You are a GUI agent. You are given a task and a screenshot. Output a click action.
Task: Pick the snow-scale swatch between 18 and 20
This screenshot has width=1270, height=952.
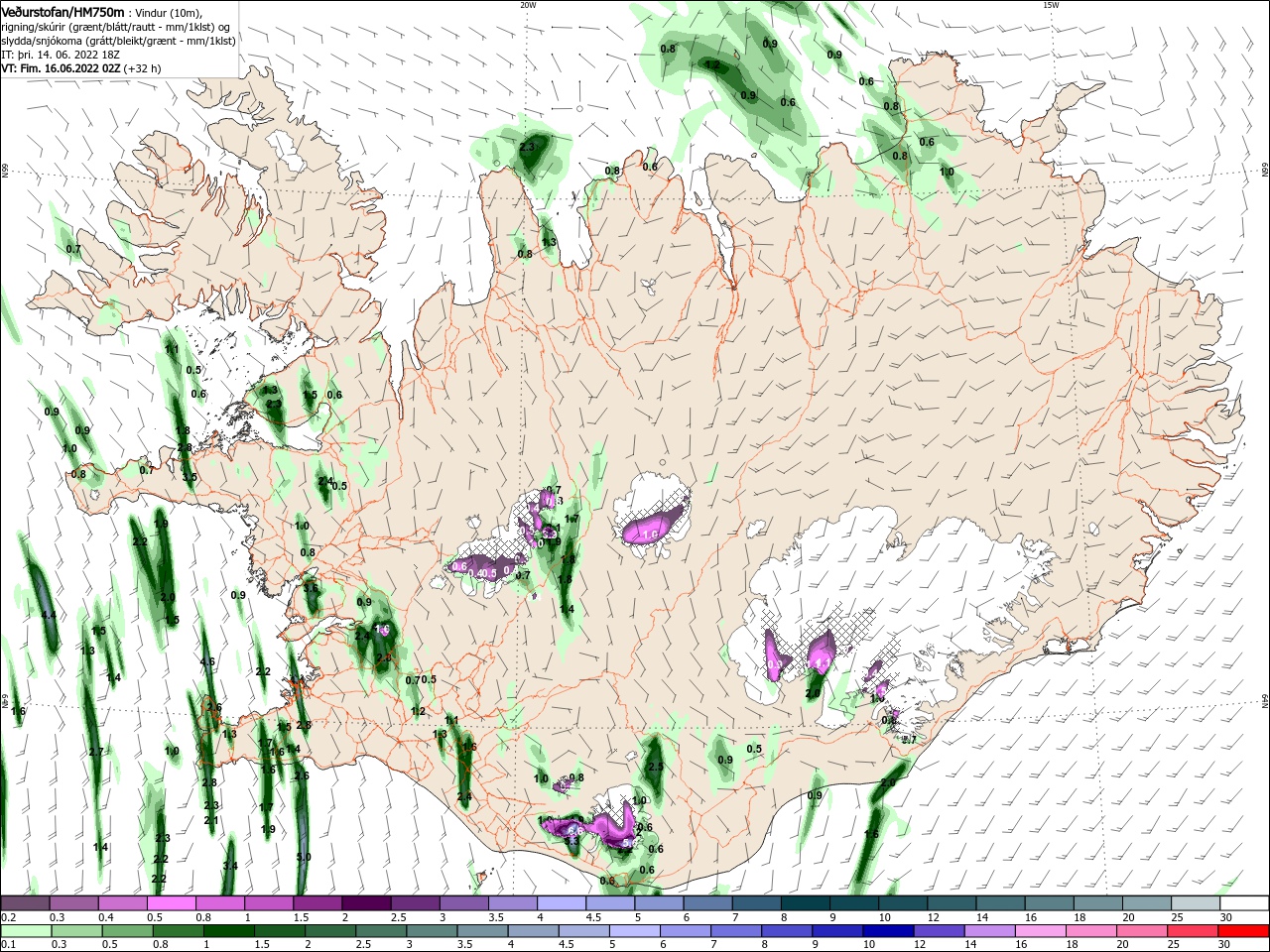click(1099, 903)
